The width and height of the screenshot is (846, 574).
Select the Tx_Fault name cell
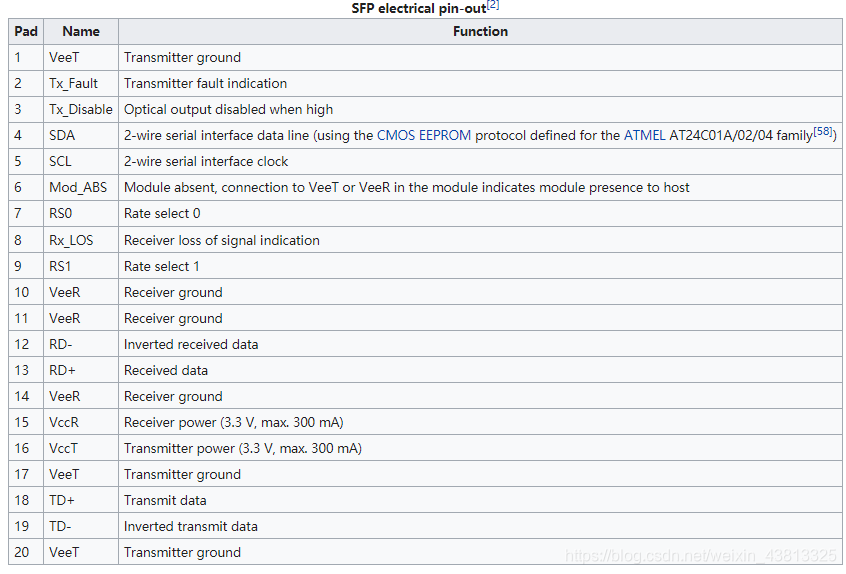[81, 84]
